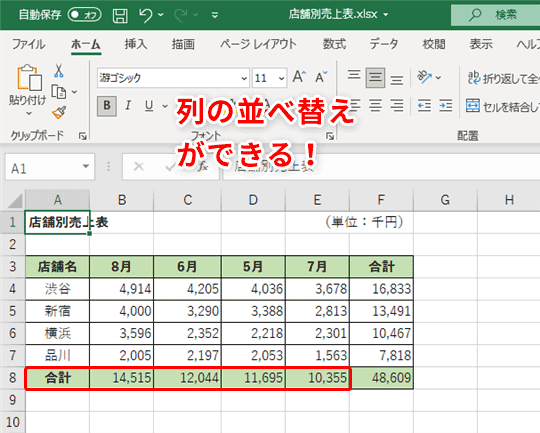Open the データ ribbon tab
This screenshot has height=433, width=540.
pyautogui.click(x=384, y=44)
